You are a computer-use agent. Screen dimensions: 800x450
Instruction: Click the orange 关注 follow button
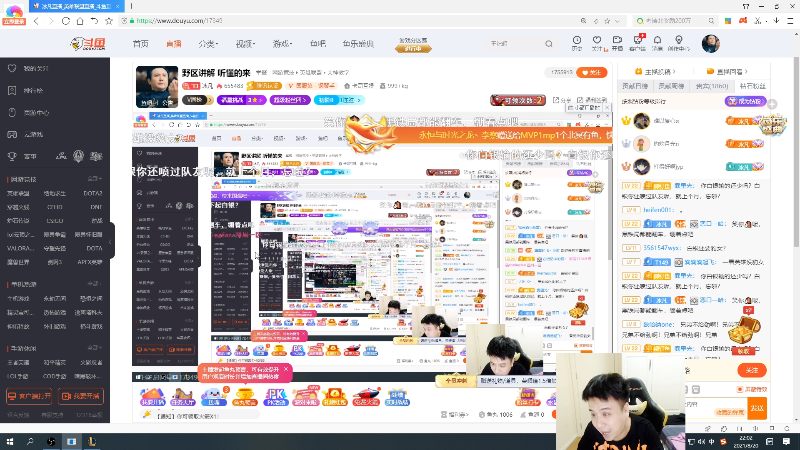pos(592,72)
